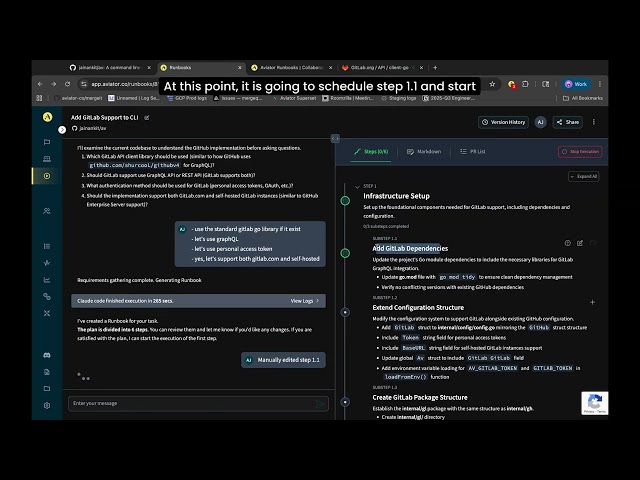Switch to the GitLab.org client-go browser tab
This screenshot has width=640, height=480.
point(382,67)
